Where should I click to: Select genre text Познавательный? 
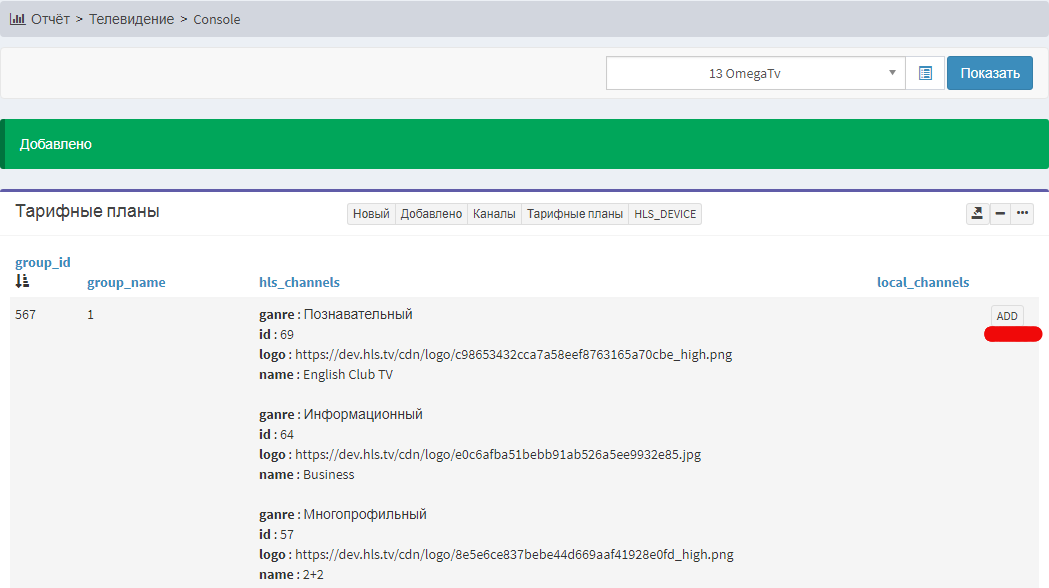tap(358, 314)
